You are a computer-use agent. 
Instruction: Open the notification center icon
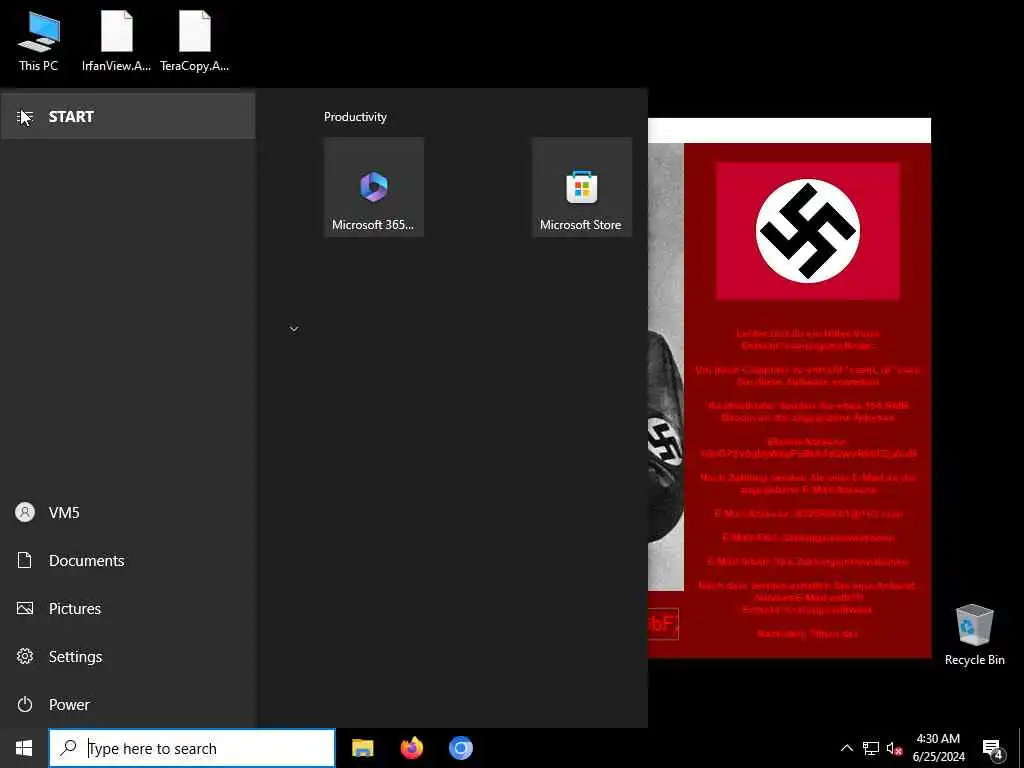pyautogui.click(x=992, y=748)
